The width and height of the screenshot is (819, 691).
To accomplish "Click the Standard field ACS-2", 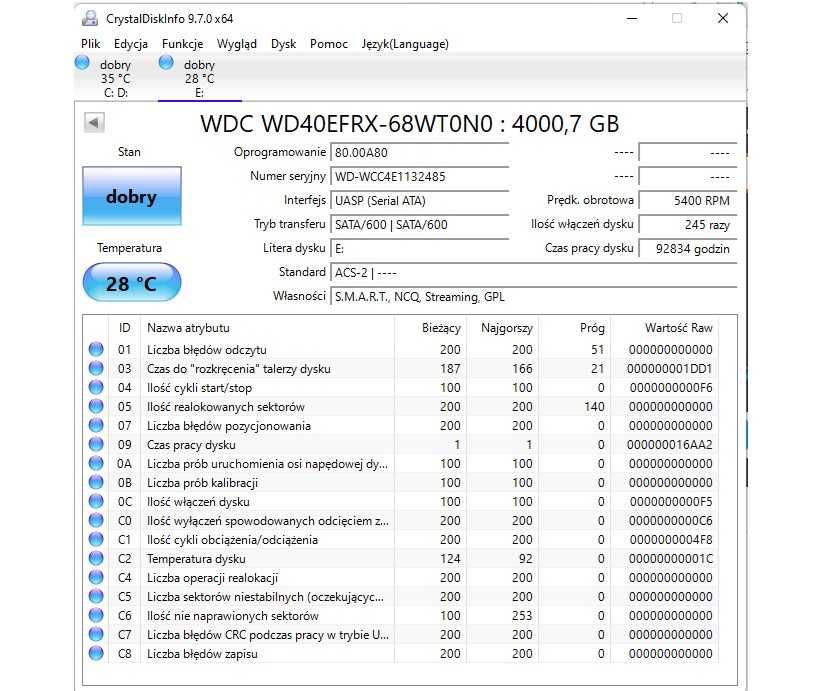I will coord(534,273).
